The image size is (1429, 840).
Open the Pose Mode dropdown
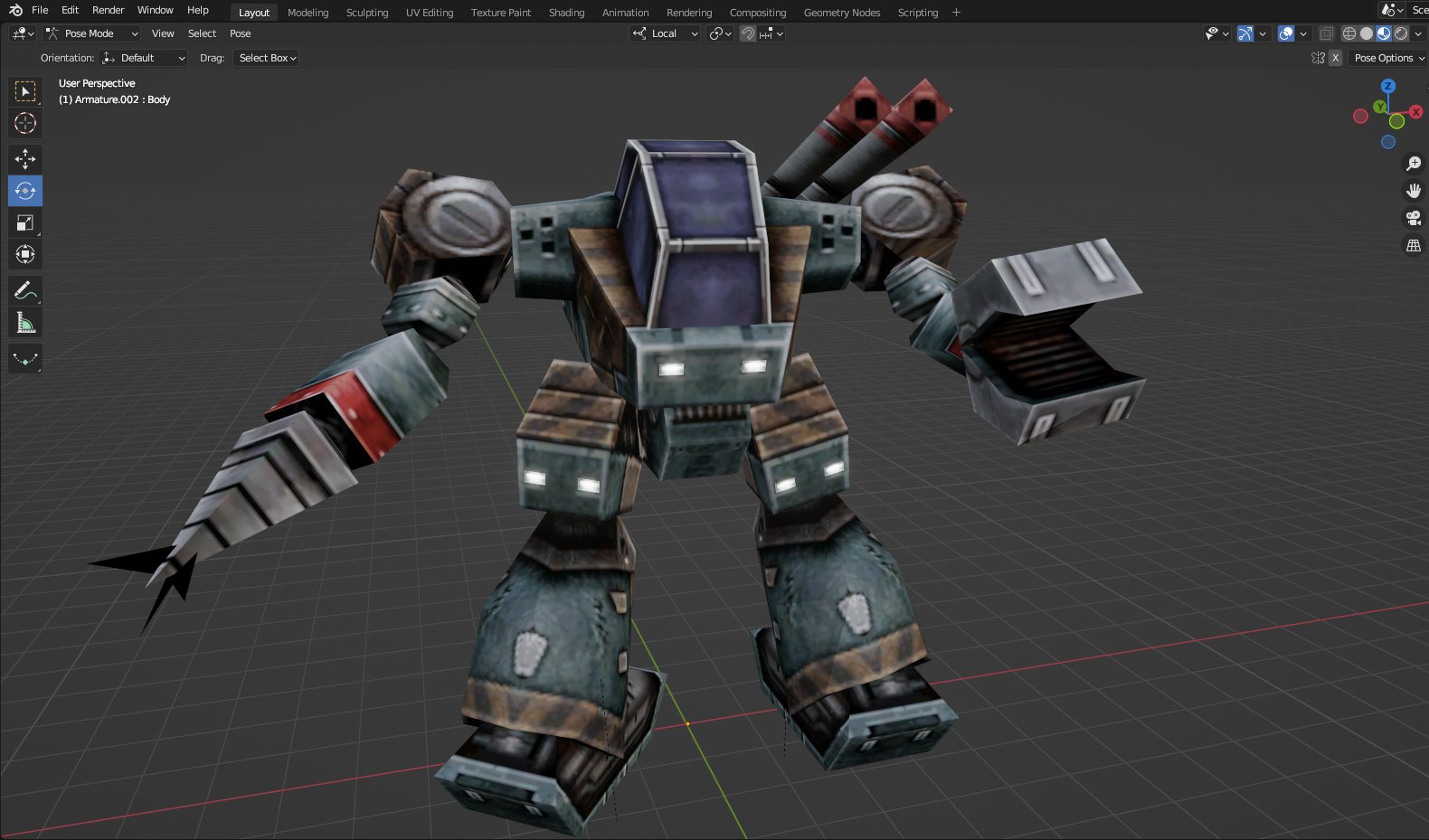(92, 33)
